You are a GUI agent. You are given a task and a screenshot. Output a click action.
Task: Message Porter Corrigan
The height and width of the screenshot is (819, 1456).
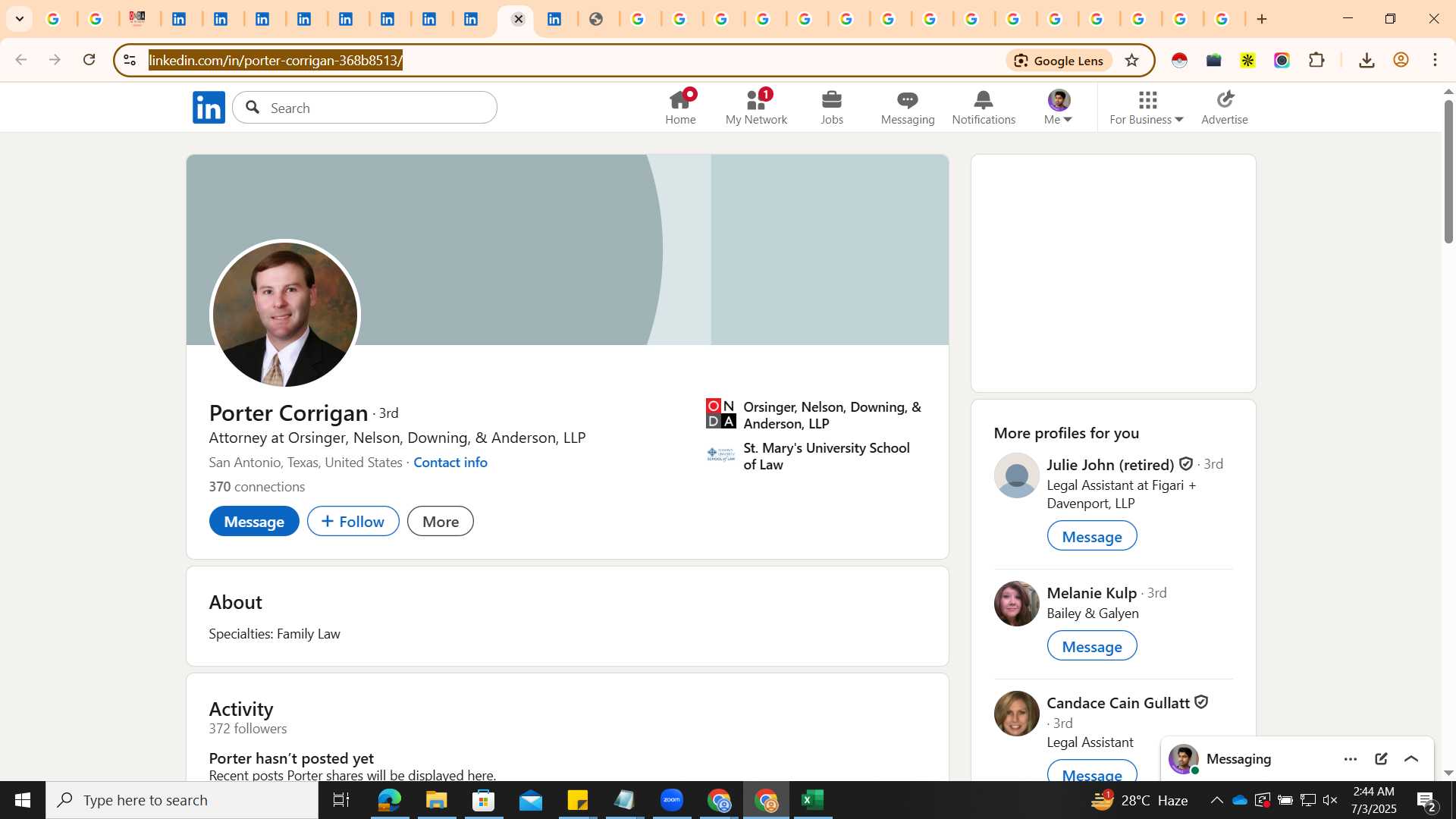[254, 521]
